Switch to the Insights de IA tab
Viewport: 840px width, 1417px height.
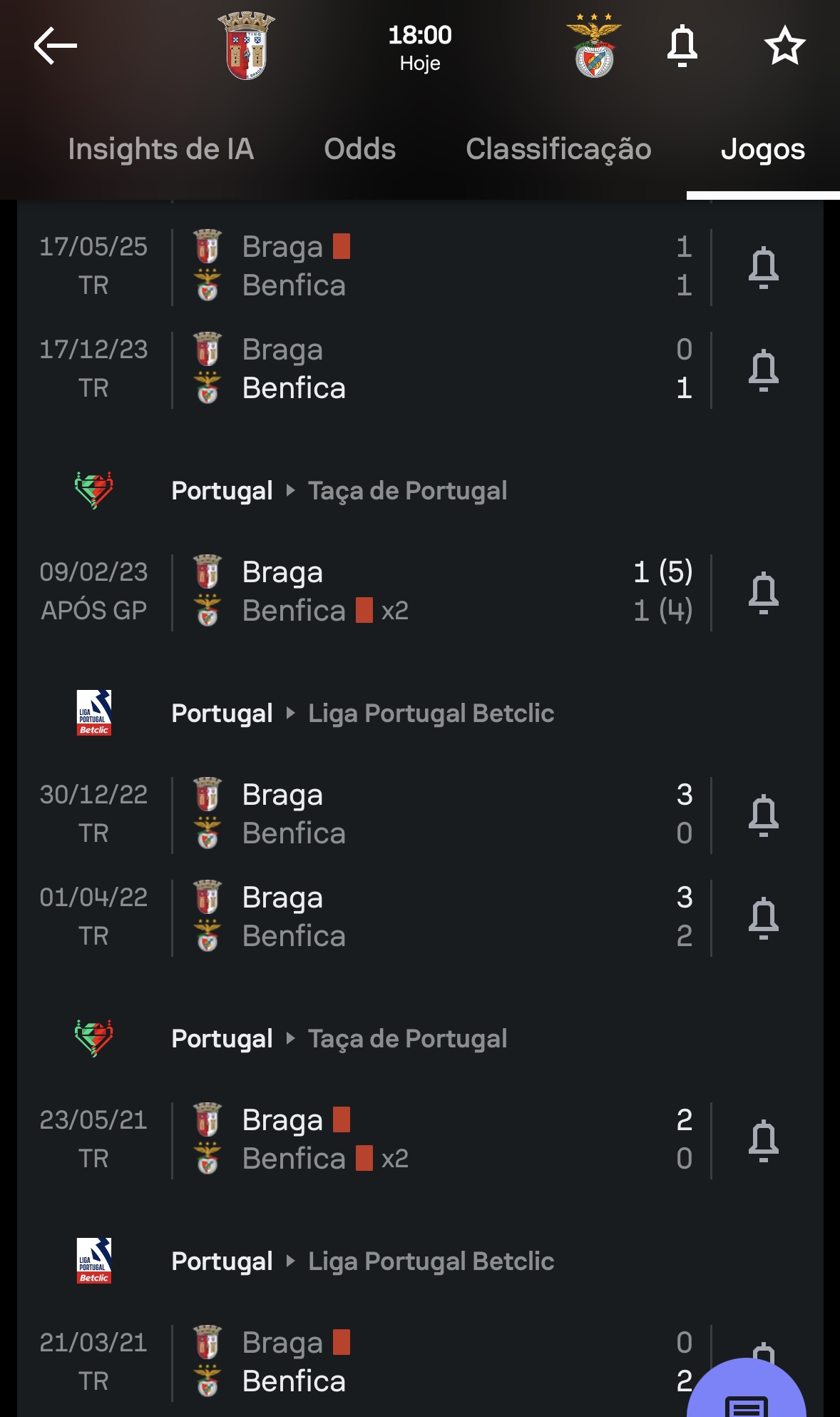click(160, 150)
